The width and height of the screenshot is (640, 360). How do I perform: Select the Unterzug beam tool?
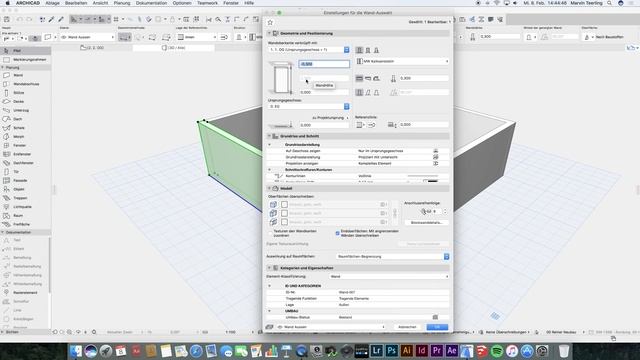pyautogui.click(x=25, y=111)
